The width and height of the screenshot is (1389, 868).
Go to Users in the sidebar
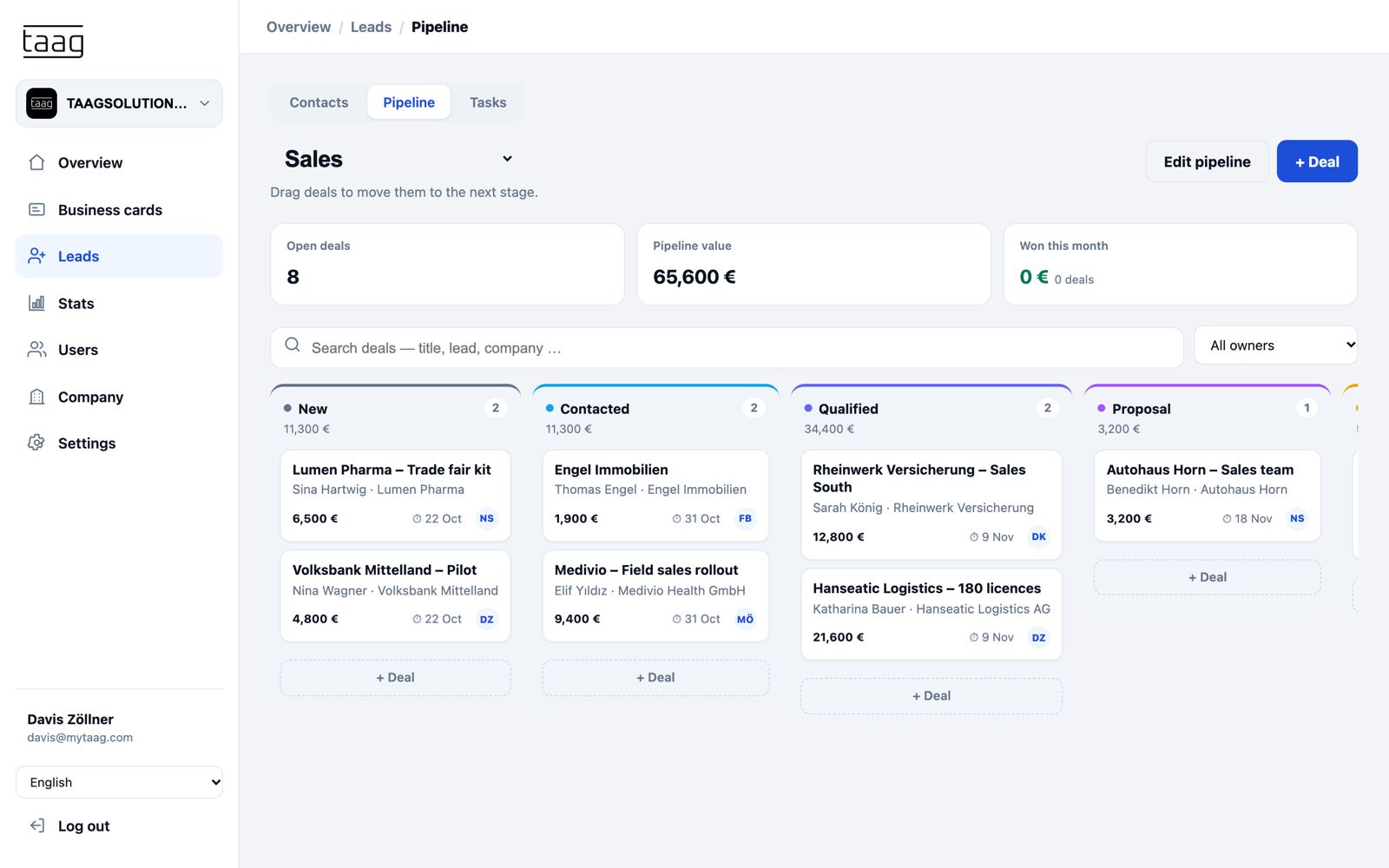119,350
